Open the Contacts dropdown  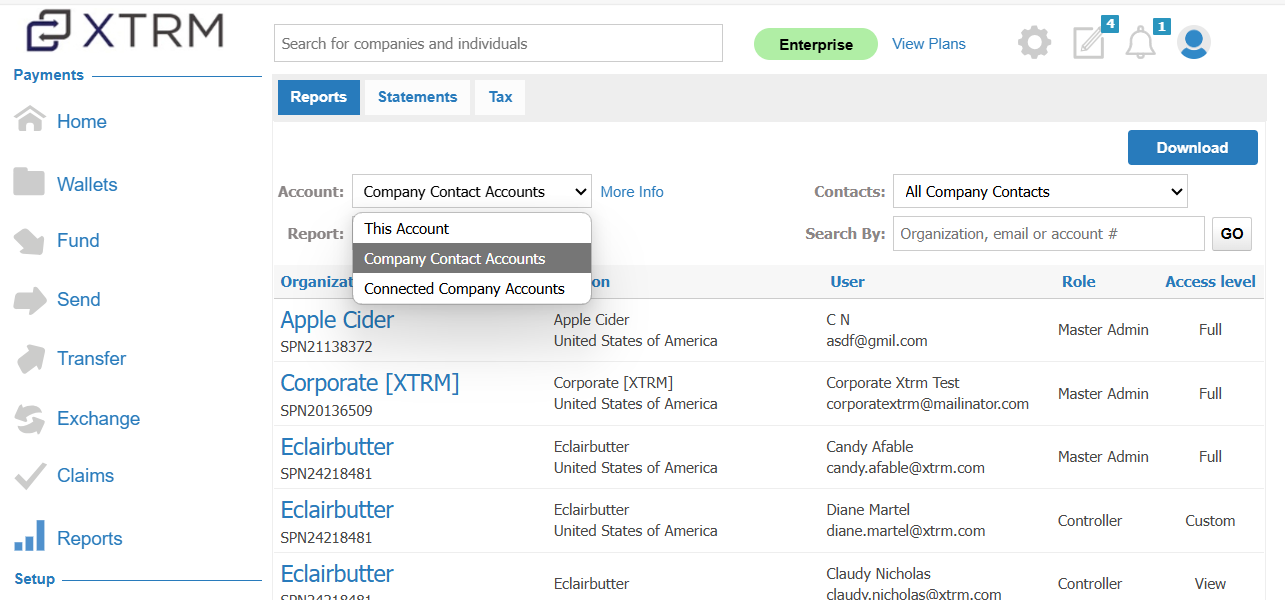click(1040, 191)
